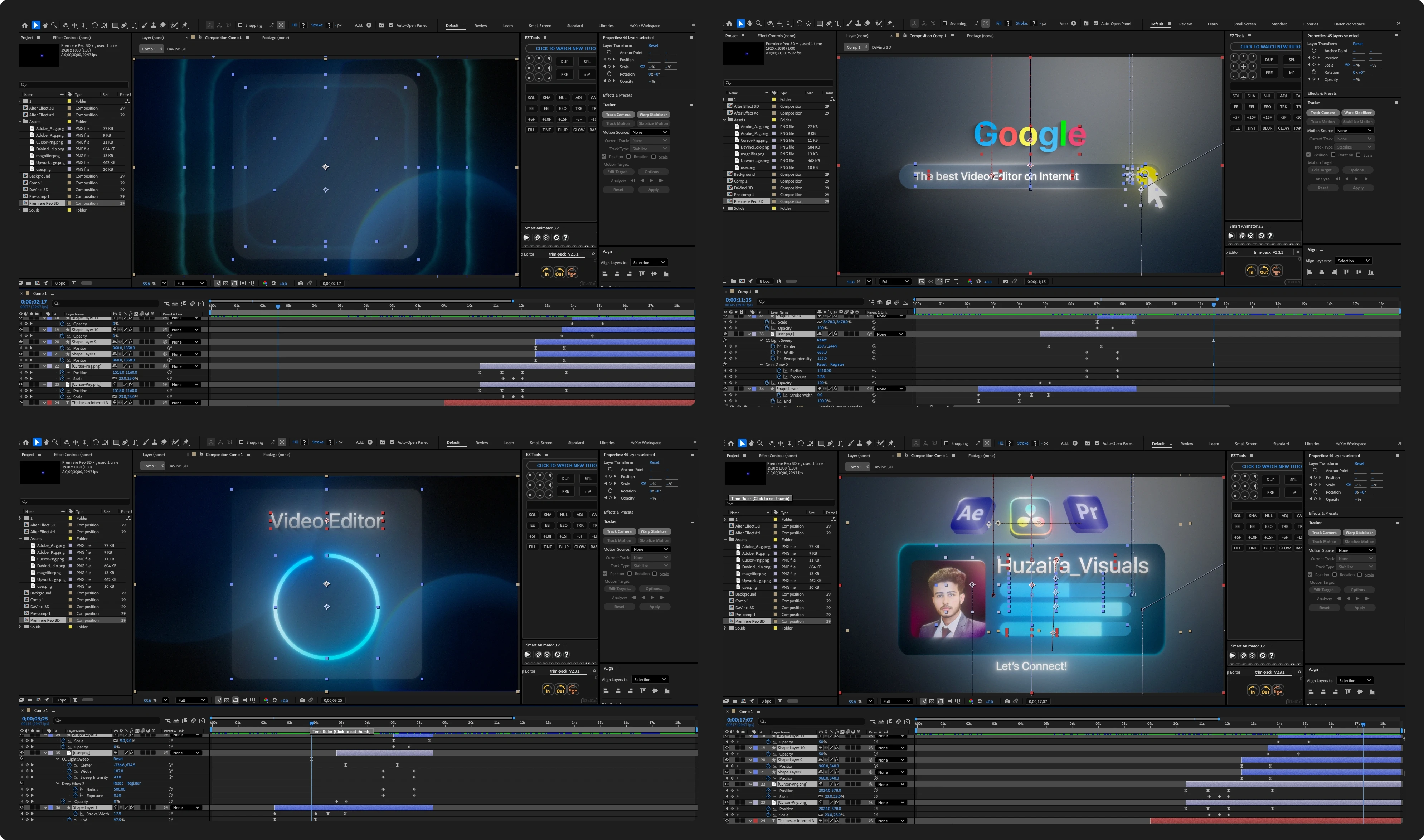Click the Home icon in the 0;00;02;17 window
The width and height of the screenshot is (1424, 840).
pyautogui.click(x=24, y=25)
